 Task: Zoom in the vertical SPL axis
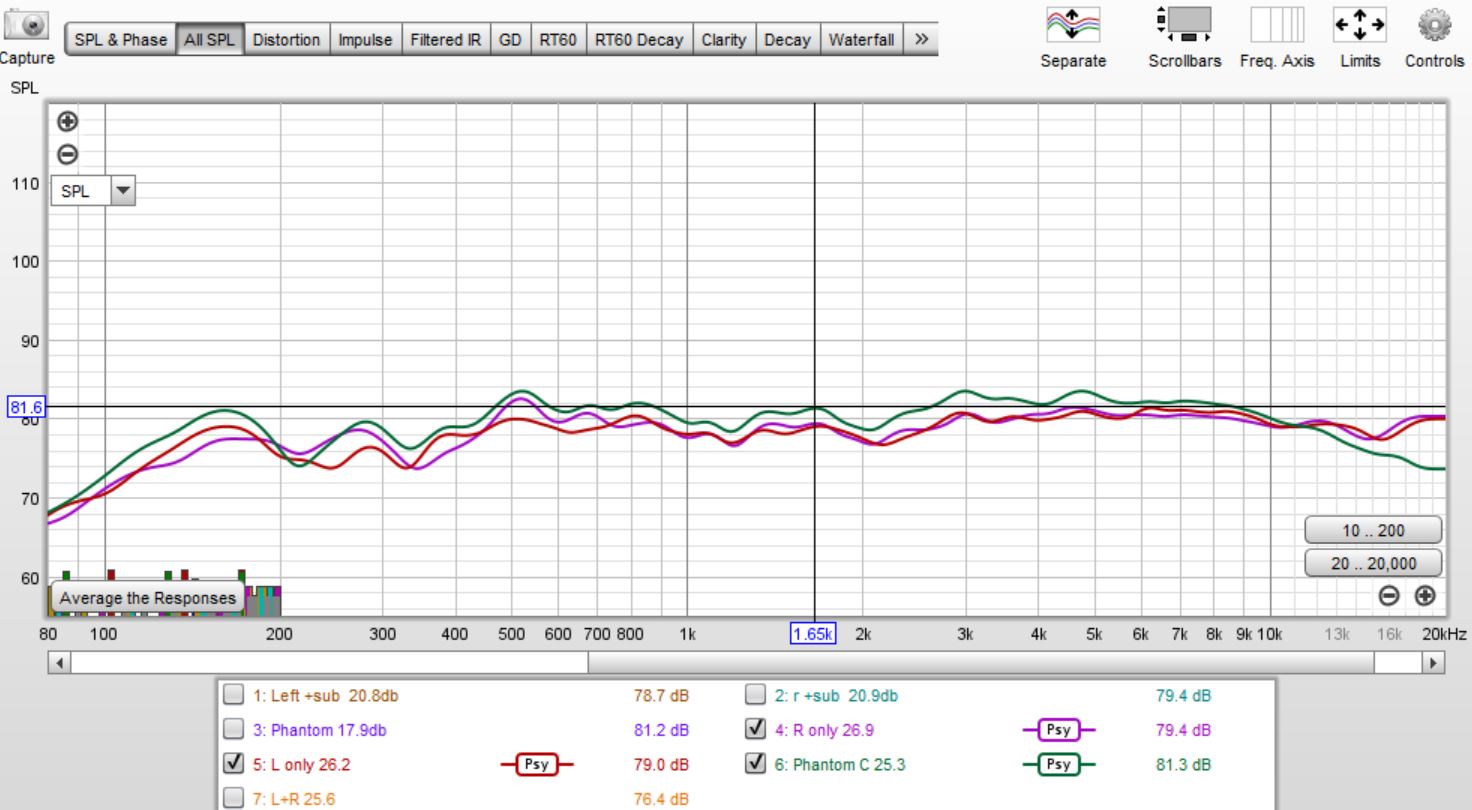click(x=67, y=121)
